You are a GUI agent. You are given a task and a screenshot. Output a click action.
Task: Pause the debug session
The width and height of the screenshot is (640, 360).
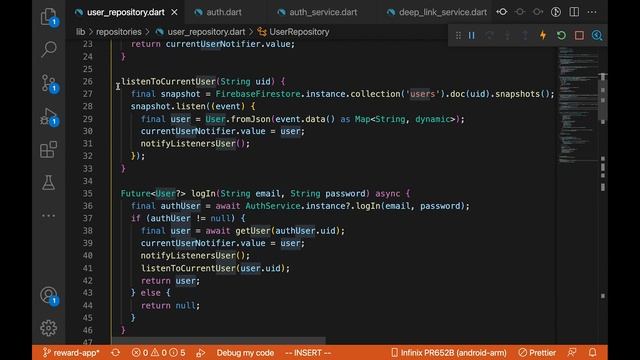click(472, 36)
